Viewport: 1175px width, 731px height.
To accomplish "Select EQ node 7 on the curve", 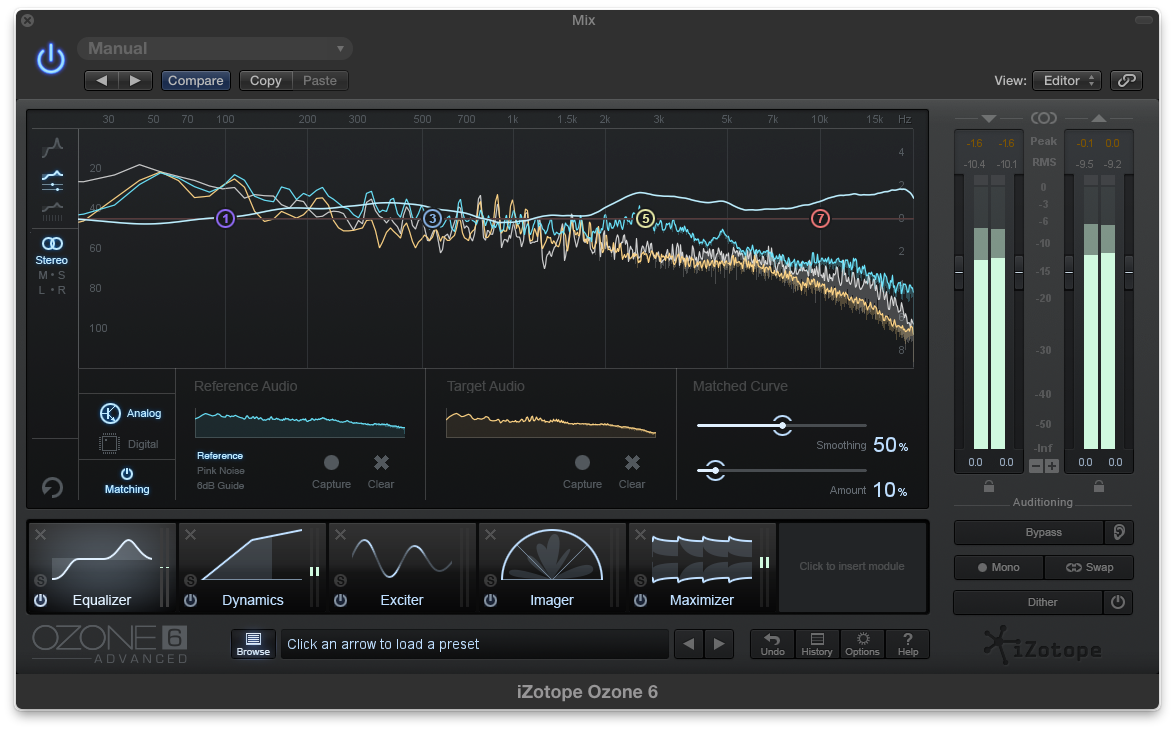I will pyautogui.click(x=821, y=218).
